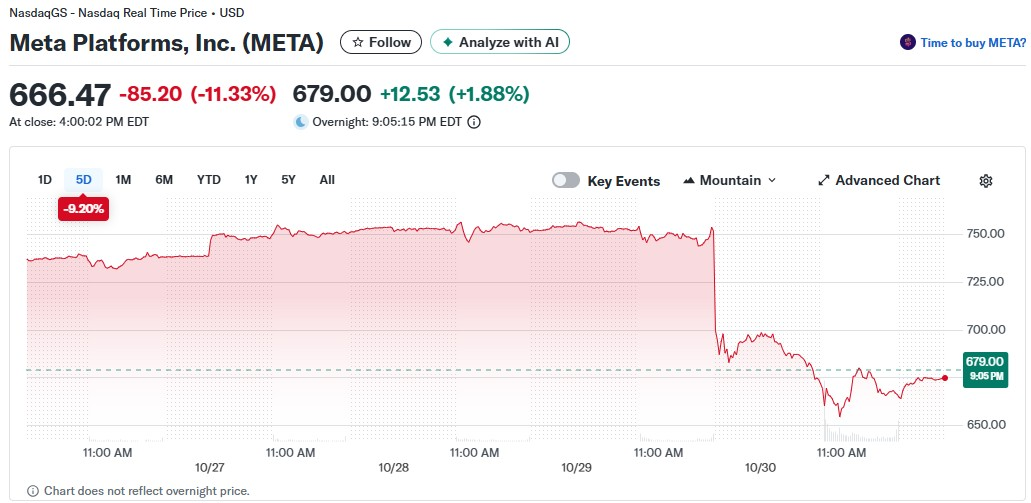Open the Time to buy META? link
This screenshot has height=503, width=1031.
972,42
